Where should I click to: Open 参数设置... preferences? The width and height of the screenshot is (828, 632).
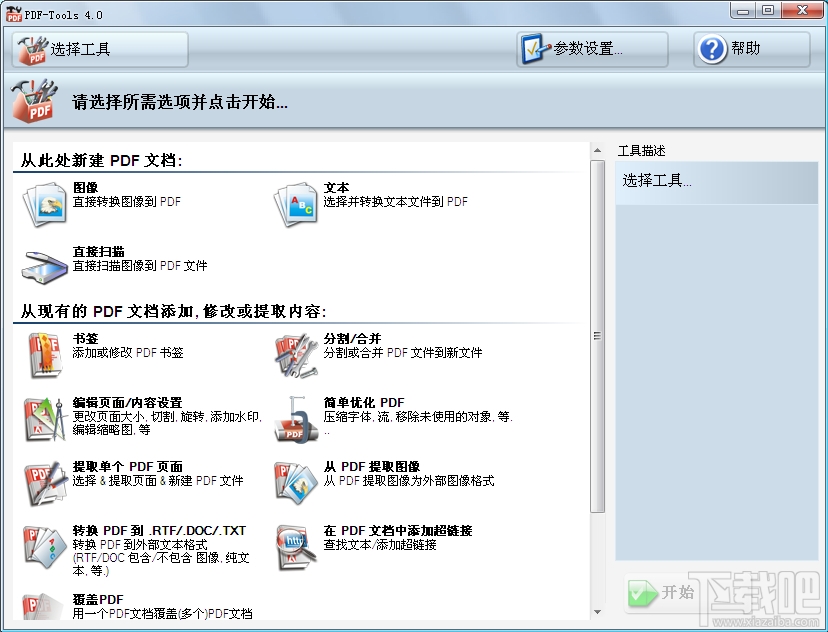[x=592, y=49]
